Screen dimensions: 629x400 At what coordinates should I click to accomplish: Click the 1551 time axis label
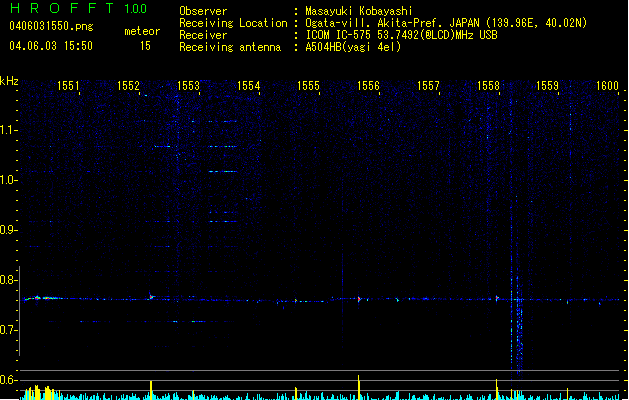pyautogui.click(x=68, y=85)
